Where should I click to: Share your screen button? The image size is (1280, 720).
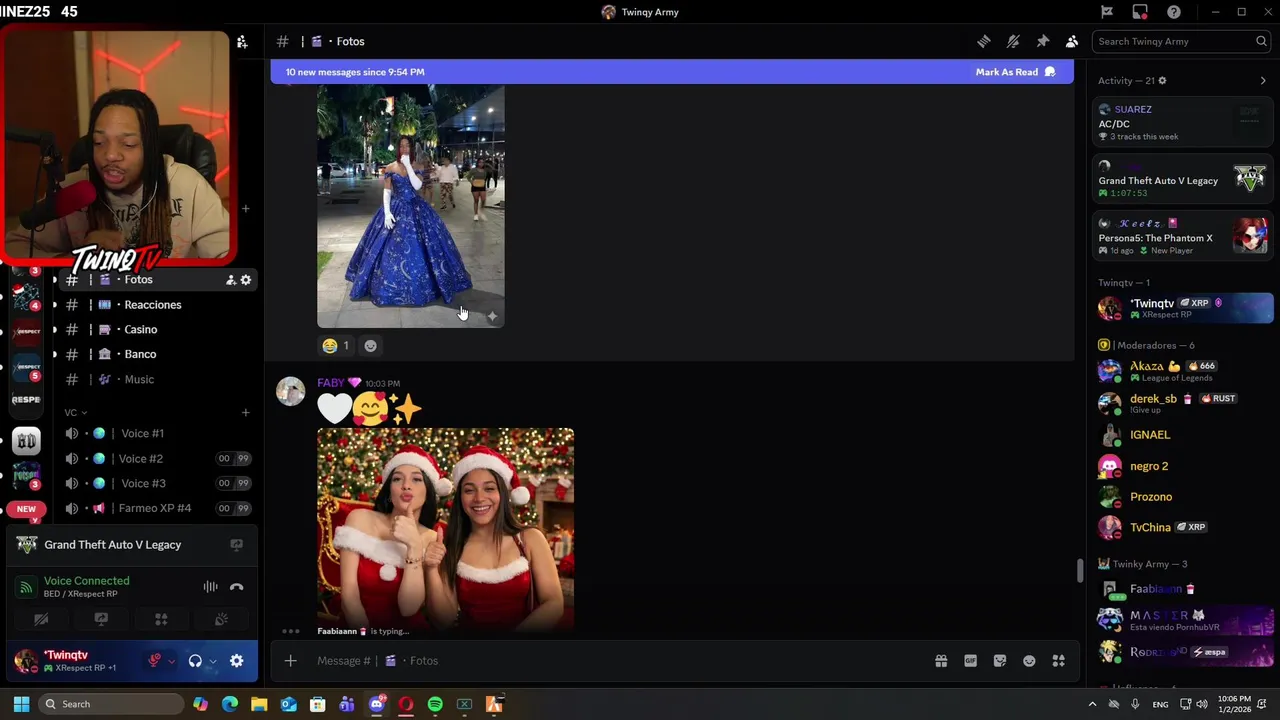click(101, 620)
